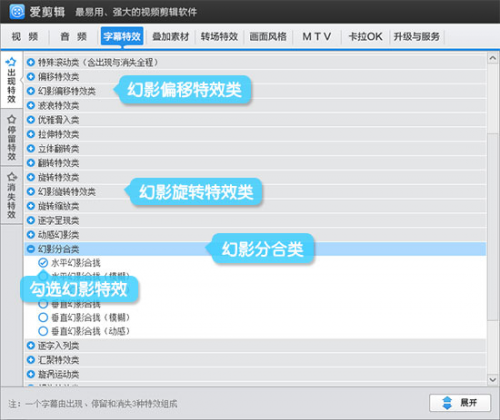Expand the 波浪特效类 plus icon
The width and height of the screenshot is (500, 420).
[x=31, y=105]
